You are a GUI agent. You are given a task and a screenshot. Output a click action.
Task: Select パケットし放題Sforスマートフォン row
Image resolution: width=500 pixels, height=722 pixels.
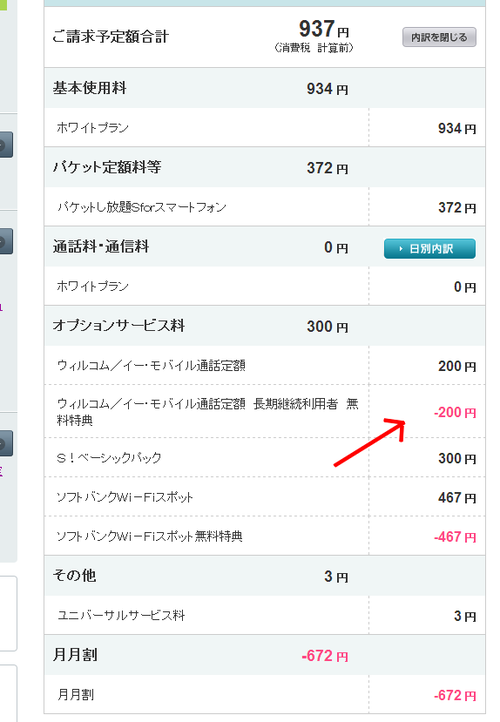pos(265,207)
